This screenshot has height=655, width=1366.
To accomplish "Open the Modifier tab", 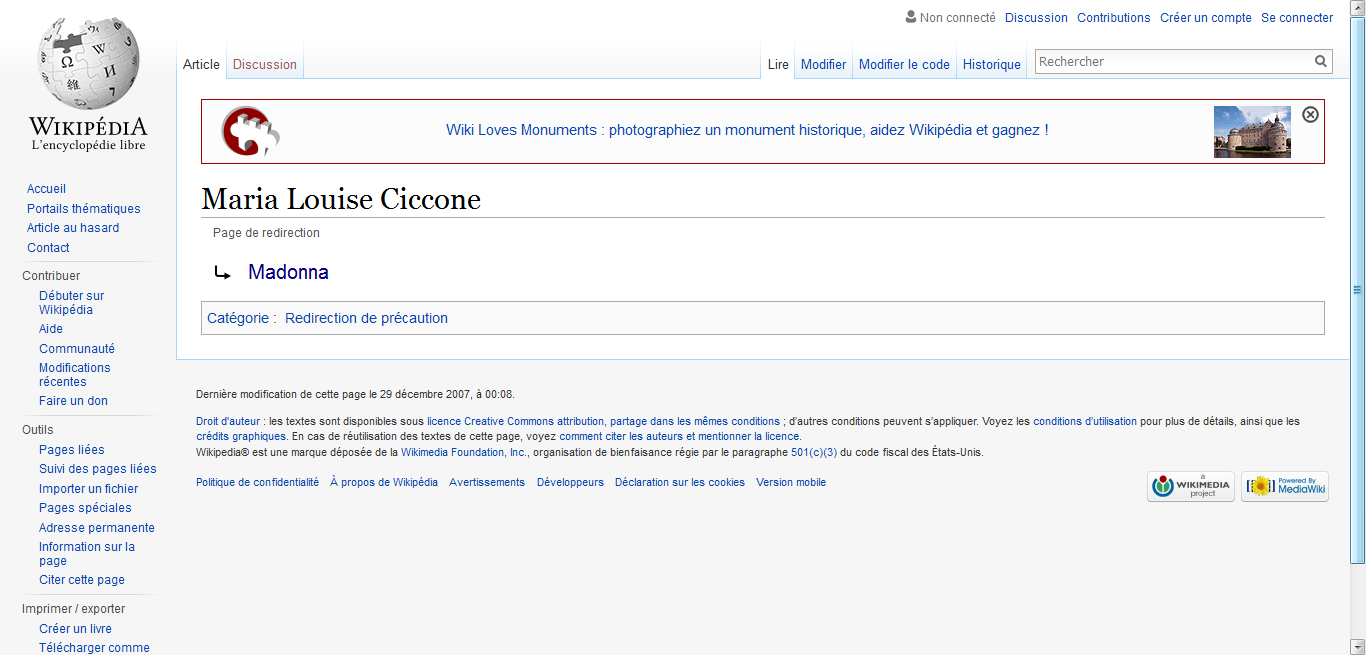I will point(824,64).
